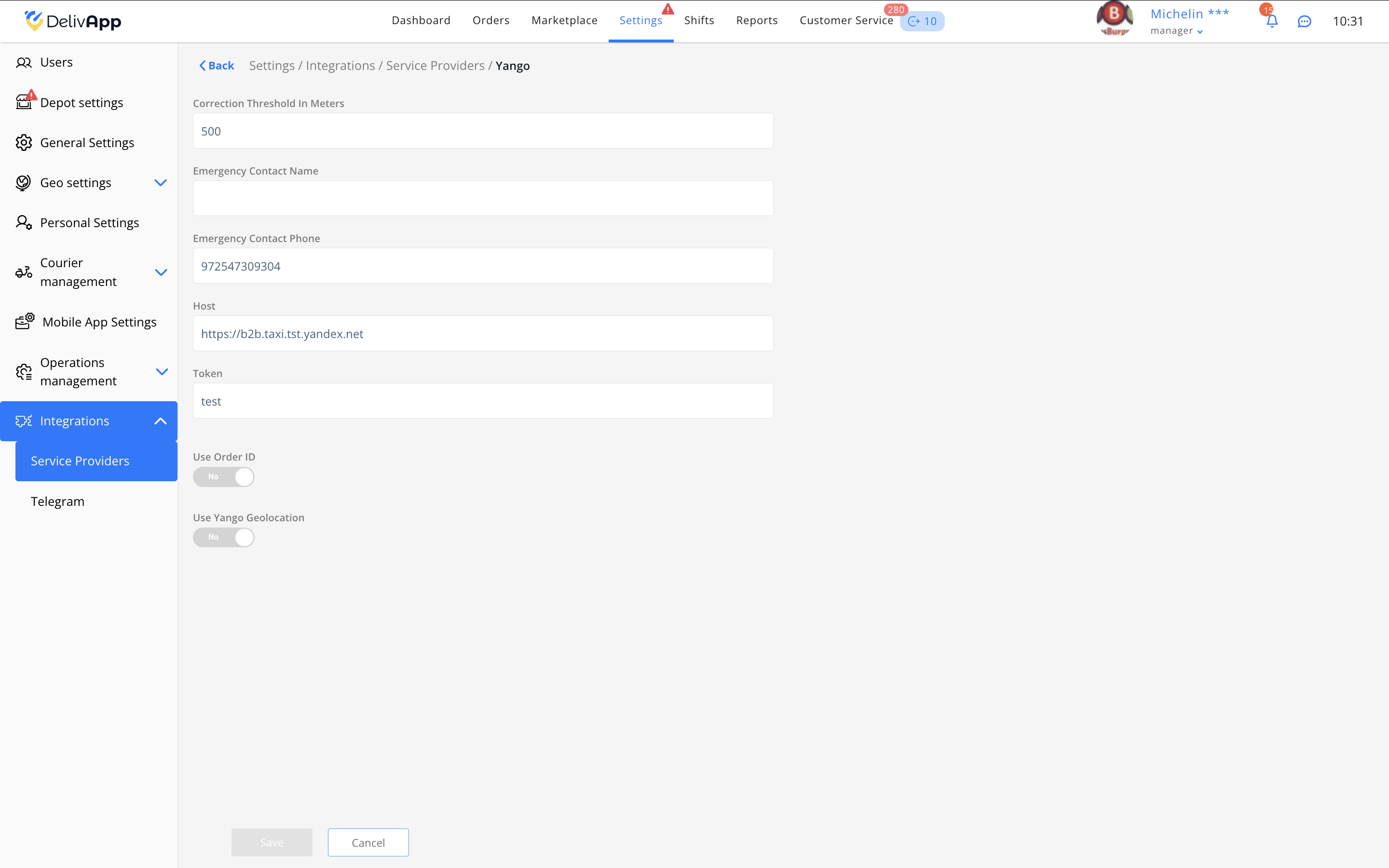This screenshot has height=868, width=1389.
Task: Collapse the Integrations section
Action: (161, 421)
